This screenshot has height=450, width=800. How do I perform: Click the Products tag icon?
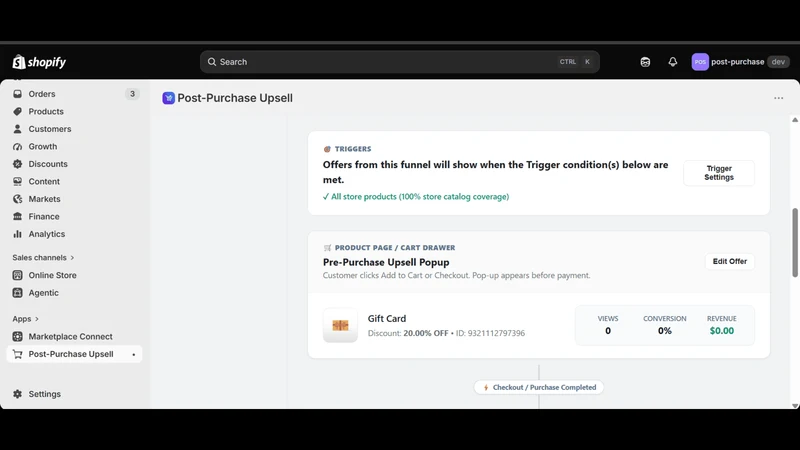click(x=17, y=111)
